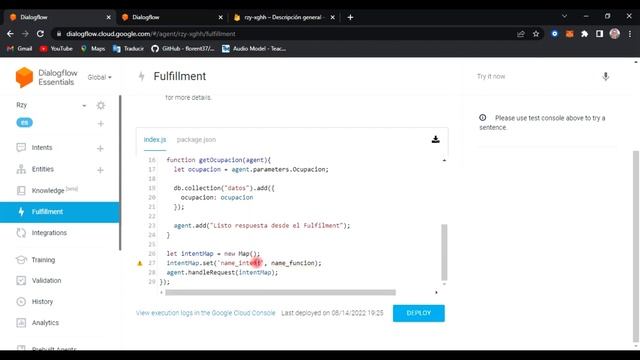Open the Maps bookmark

(x=93, y=49)
